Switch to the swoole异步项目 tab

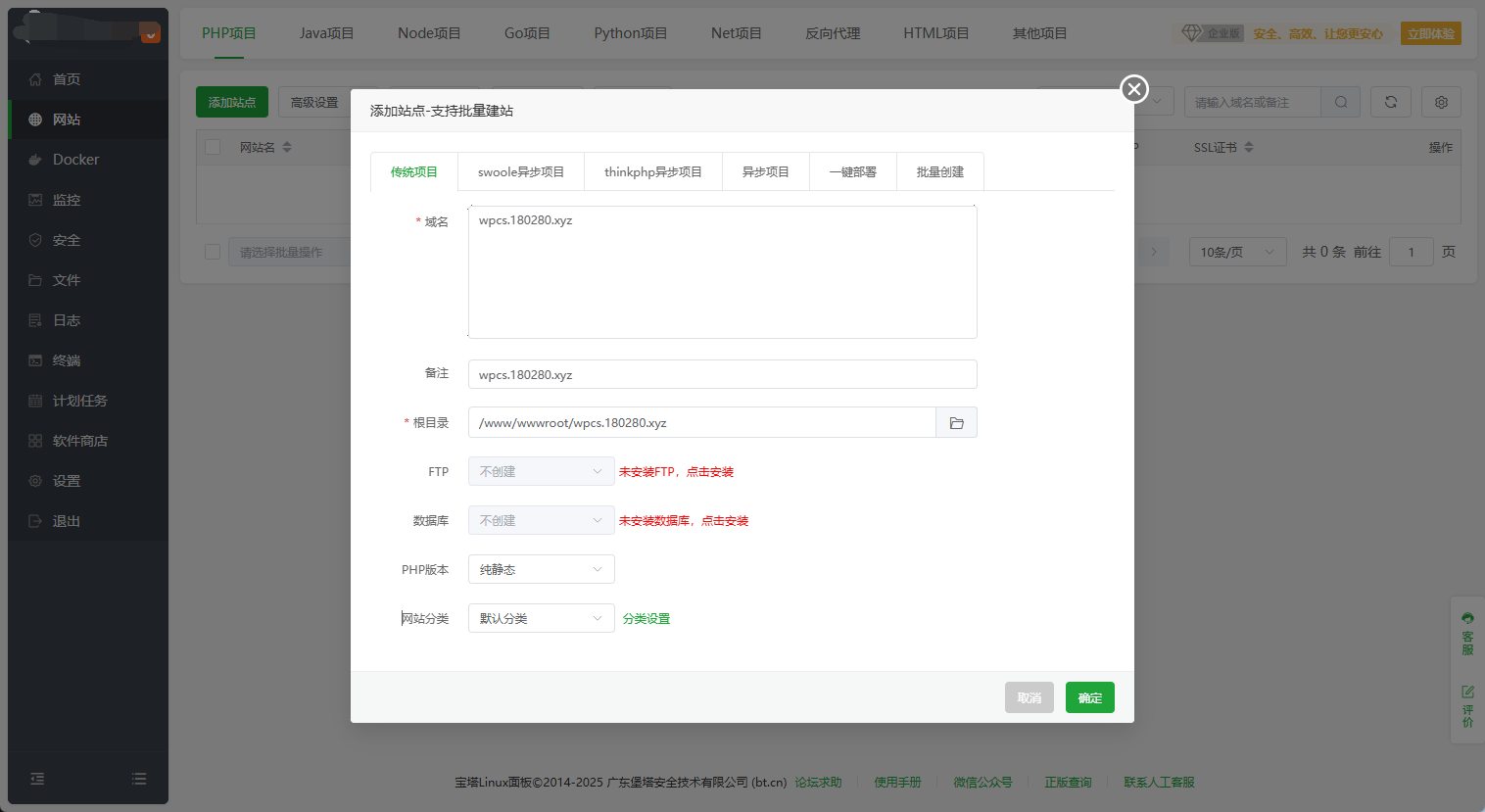click(520, 172)
